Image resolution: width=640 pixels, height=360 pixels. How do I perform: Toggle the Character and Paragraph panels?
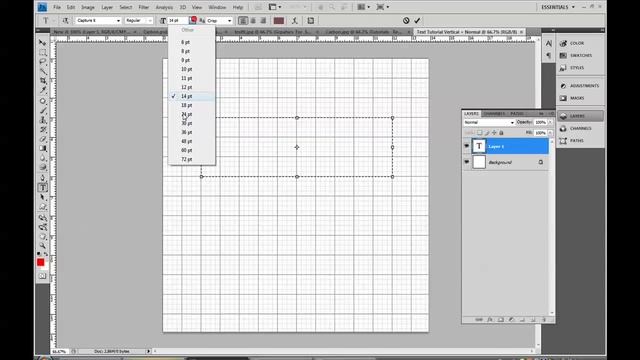(311, 20)
